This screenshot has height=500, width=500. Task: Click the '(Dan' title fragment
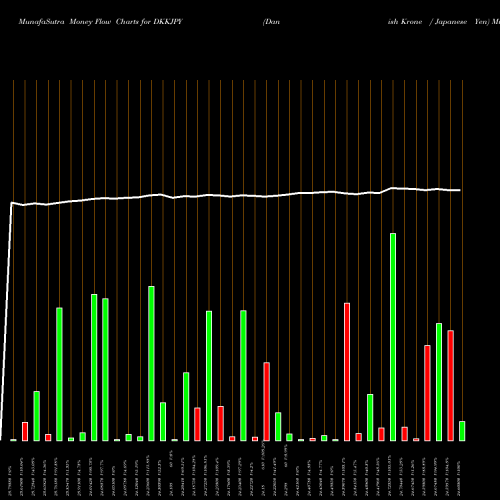click(271, 22)
